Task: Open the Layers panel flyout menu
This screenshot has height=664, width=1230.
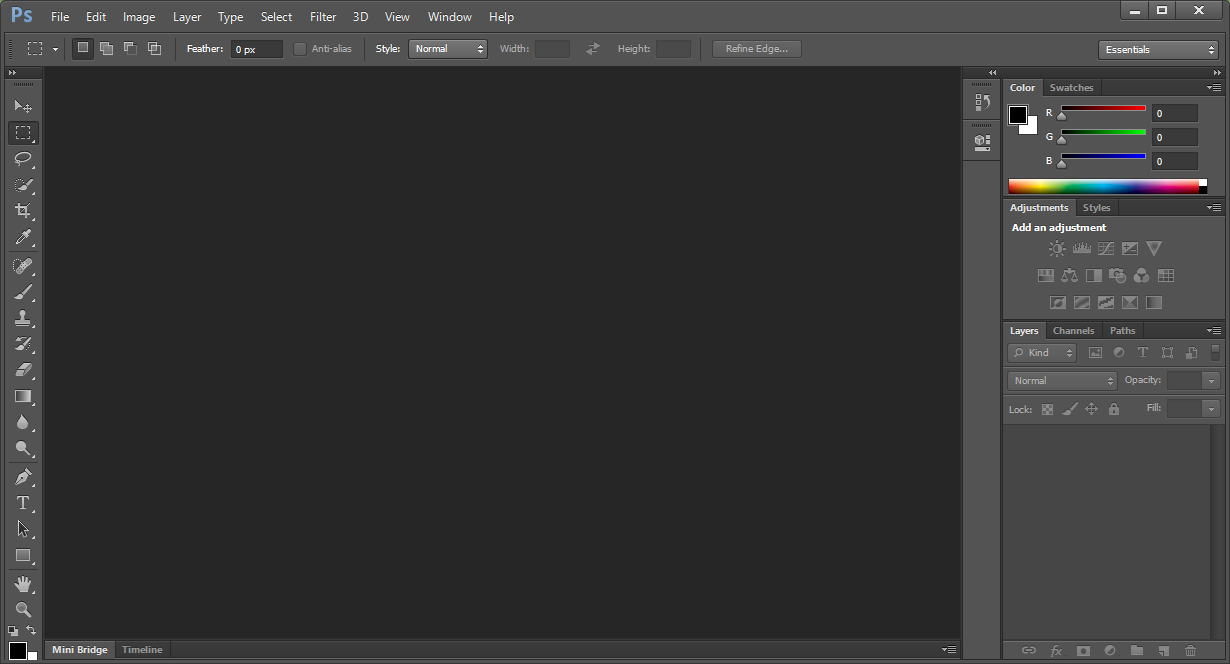Action: point(1214,330)
